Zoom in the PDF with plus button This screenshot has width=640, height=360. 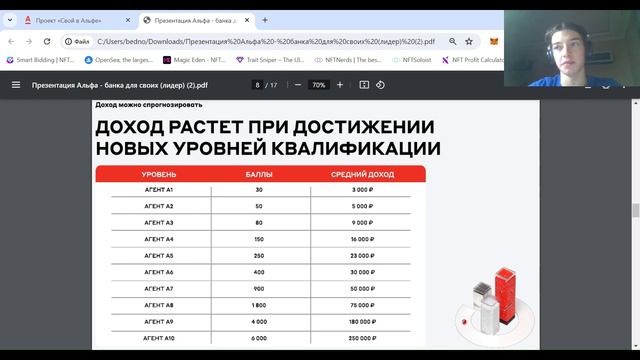[x=340, y=85]
